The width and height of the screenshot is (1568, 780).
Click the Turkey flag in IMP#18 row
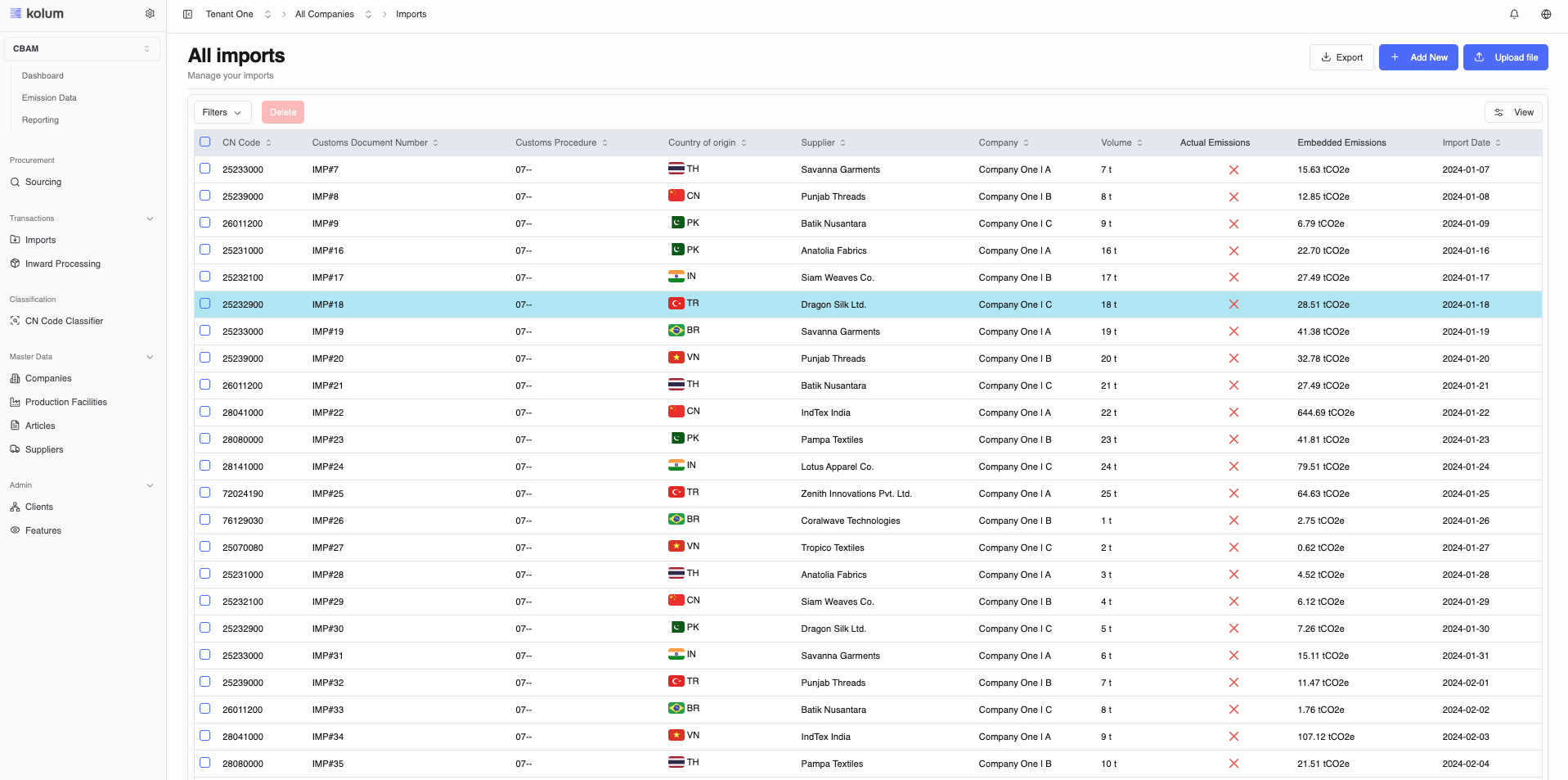tap(676, 304)
